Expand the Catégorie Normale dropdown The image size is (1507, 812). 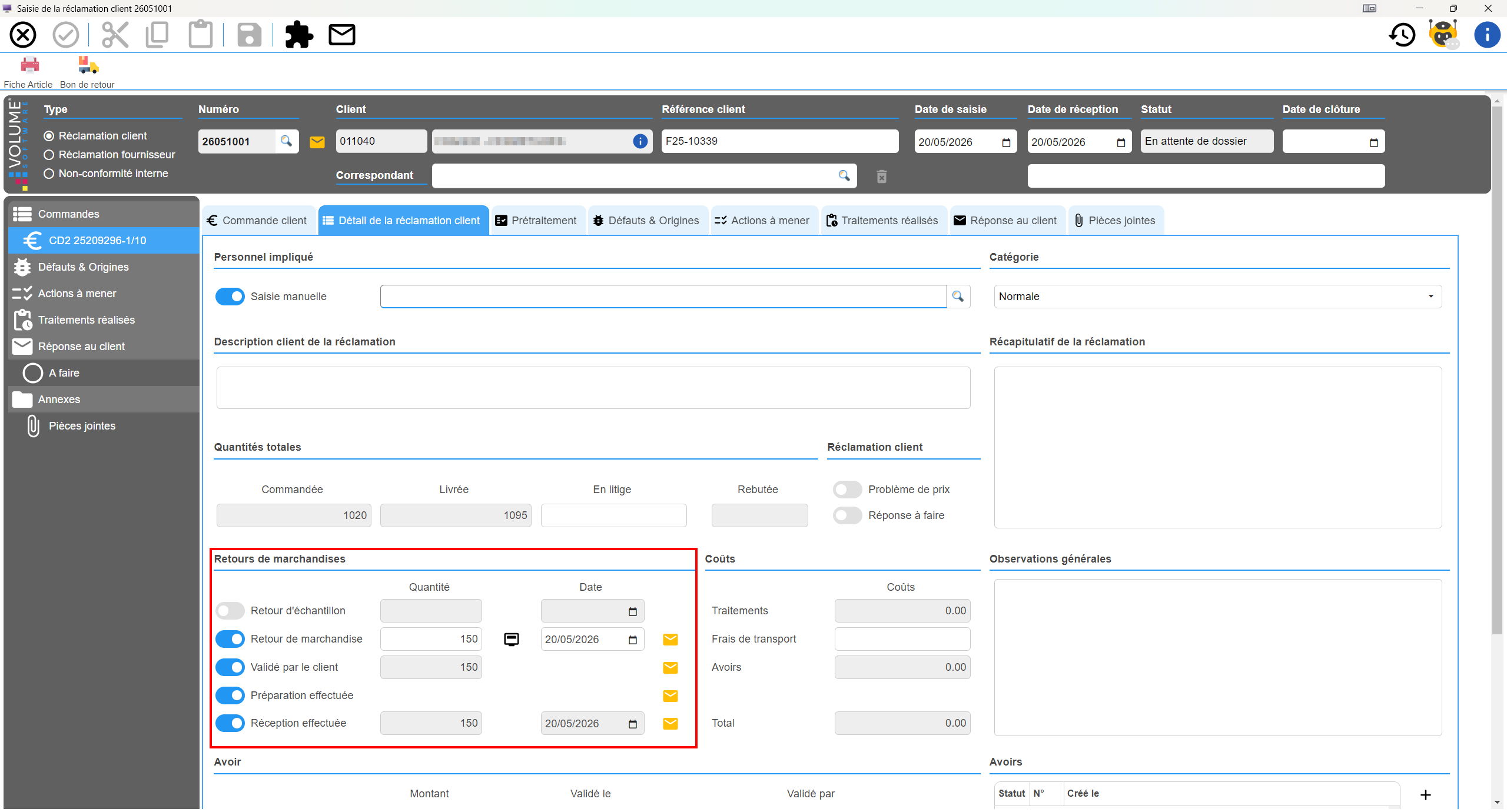click(x=1217, y=297)
